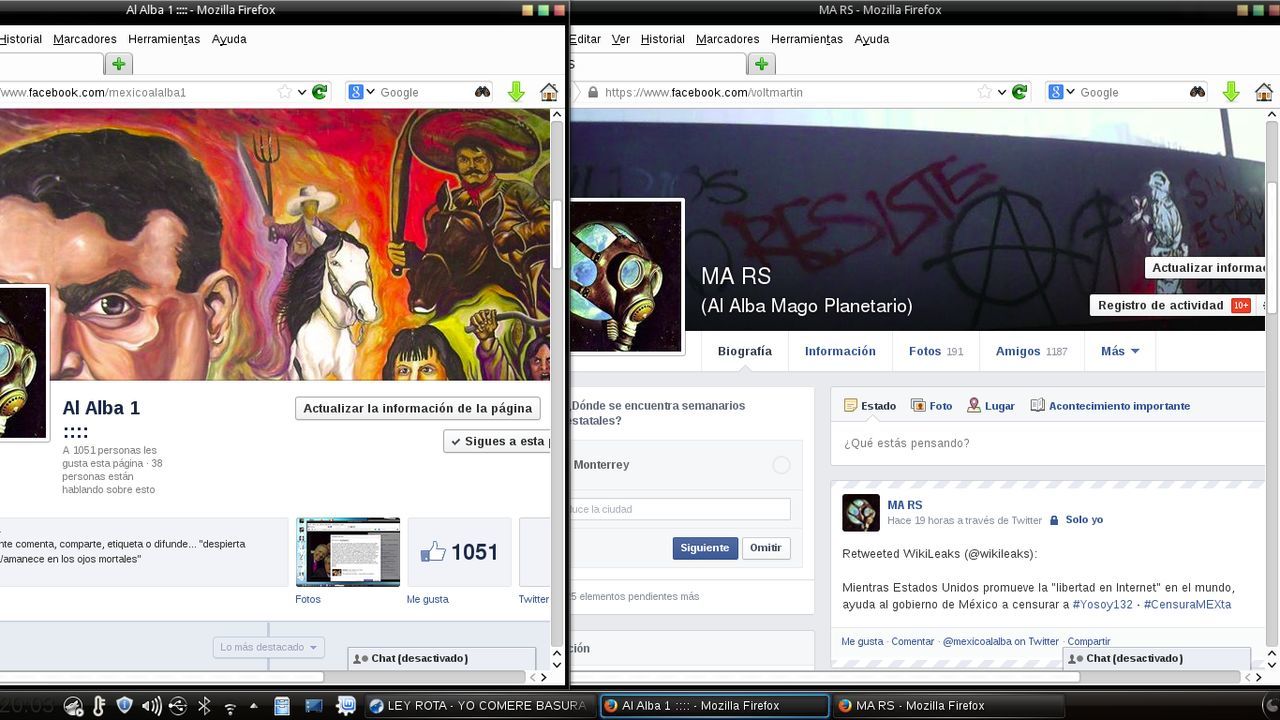Click Wi-Fi network icon in system tray

230,707
